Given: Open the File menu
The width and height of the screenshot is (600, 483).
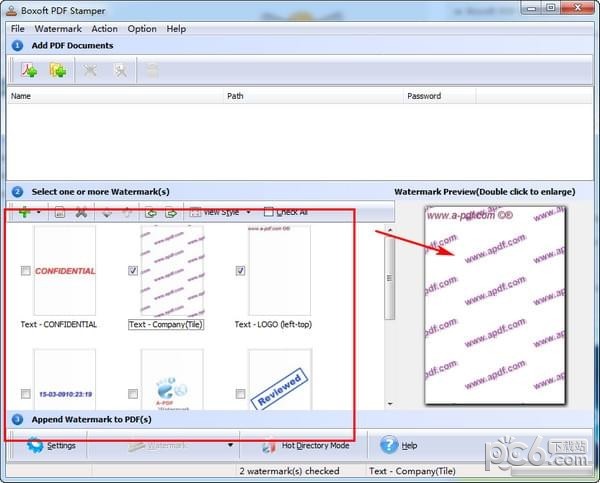Looking at the screenshot, I should (x=18, y=29).
